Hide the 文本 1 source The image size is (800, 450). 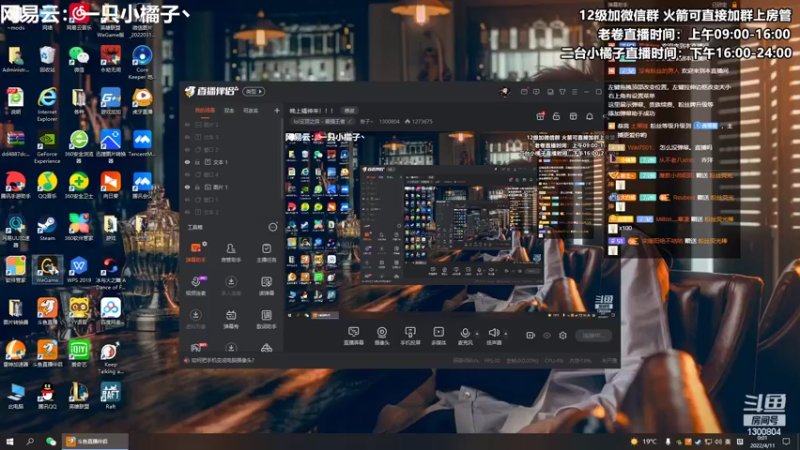coord(187,162)
